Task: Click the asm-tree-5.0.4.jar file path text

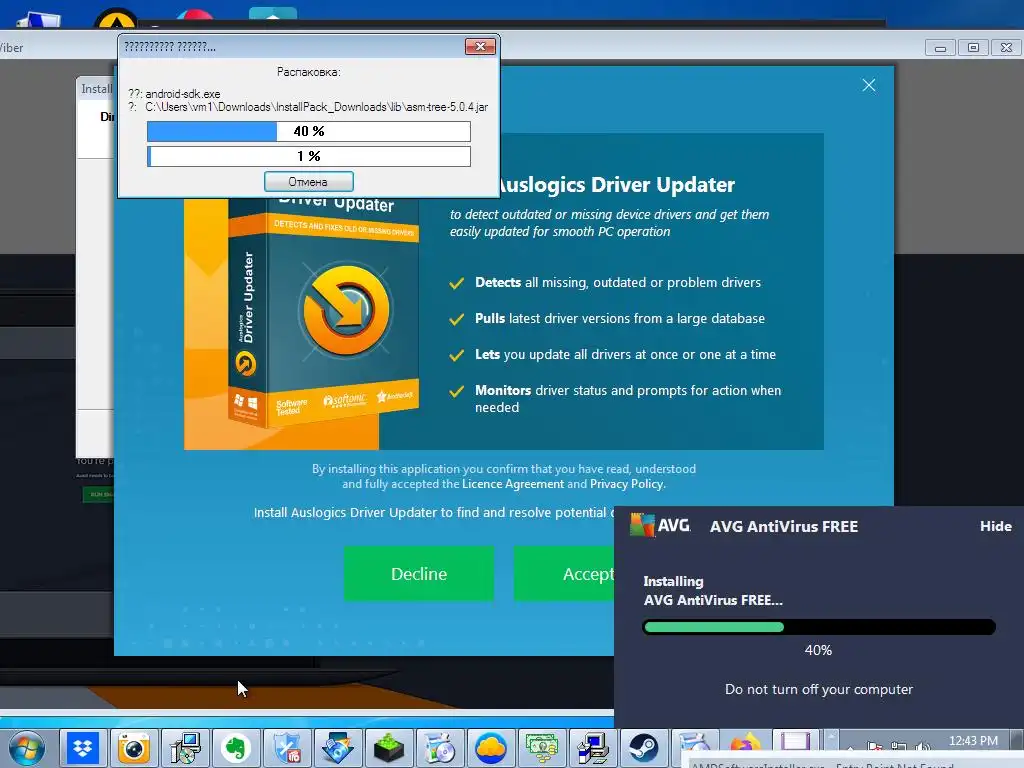Action: pyautogui.click(x=316, y=107)
